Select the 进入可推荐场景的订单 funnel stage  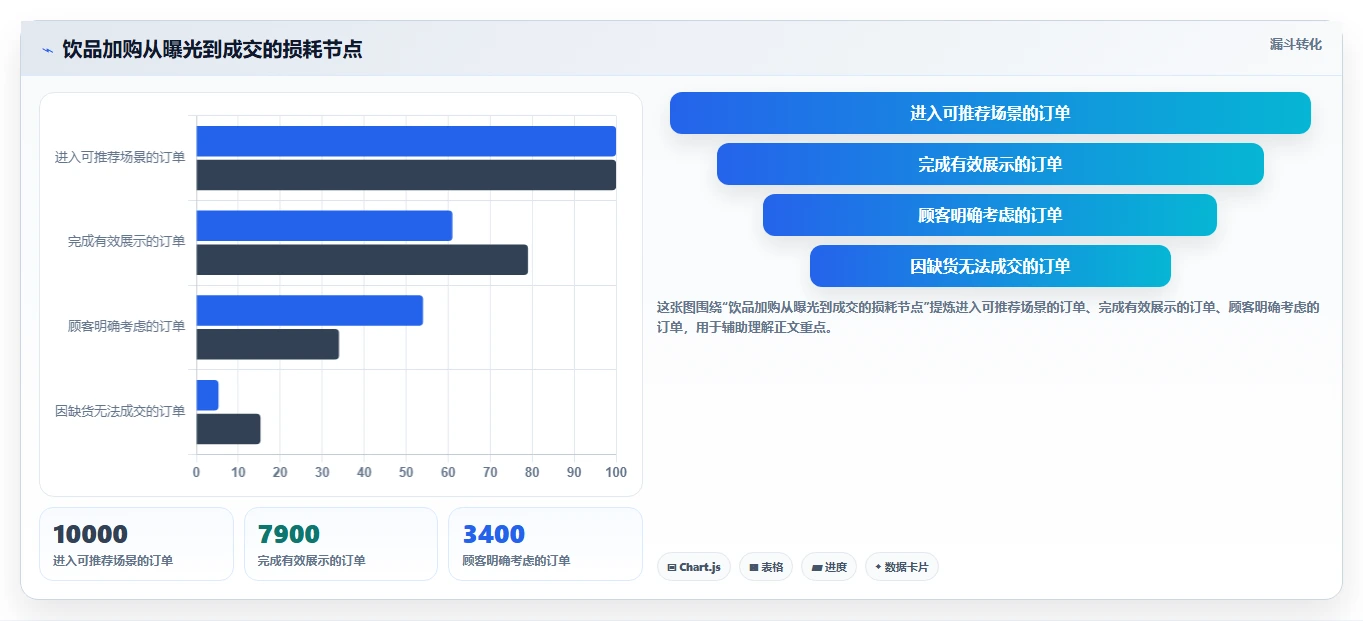pyautogui.click(x=990, y=113)
